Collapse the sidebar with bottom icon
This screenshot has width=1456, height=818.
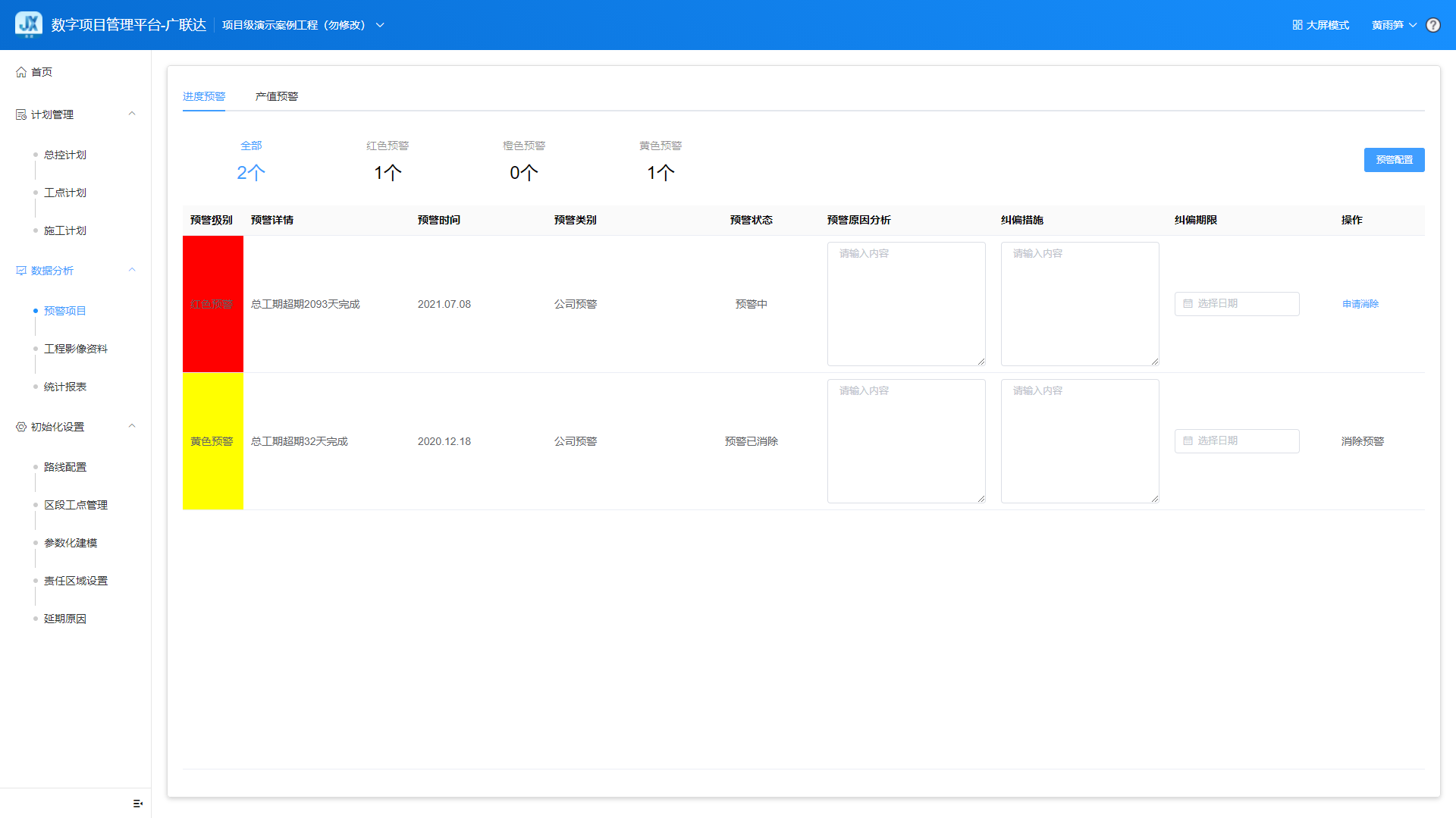click(x=137, y=803)
